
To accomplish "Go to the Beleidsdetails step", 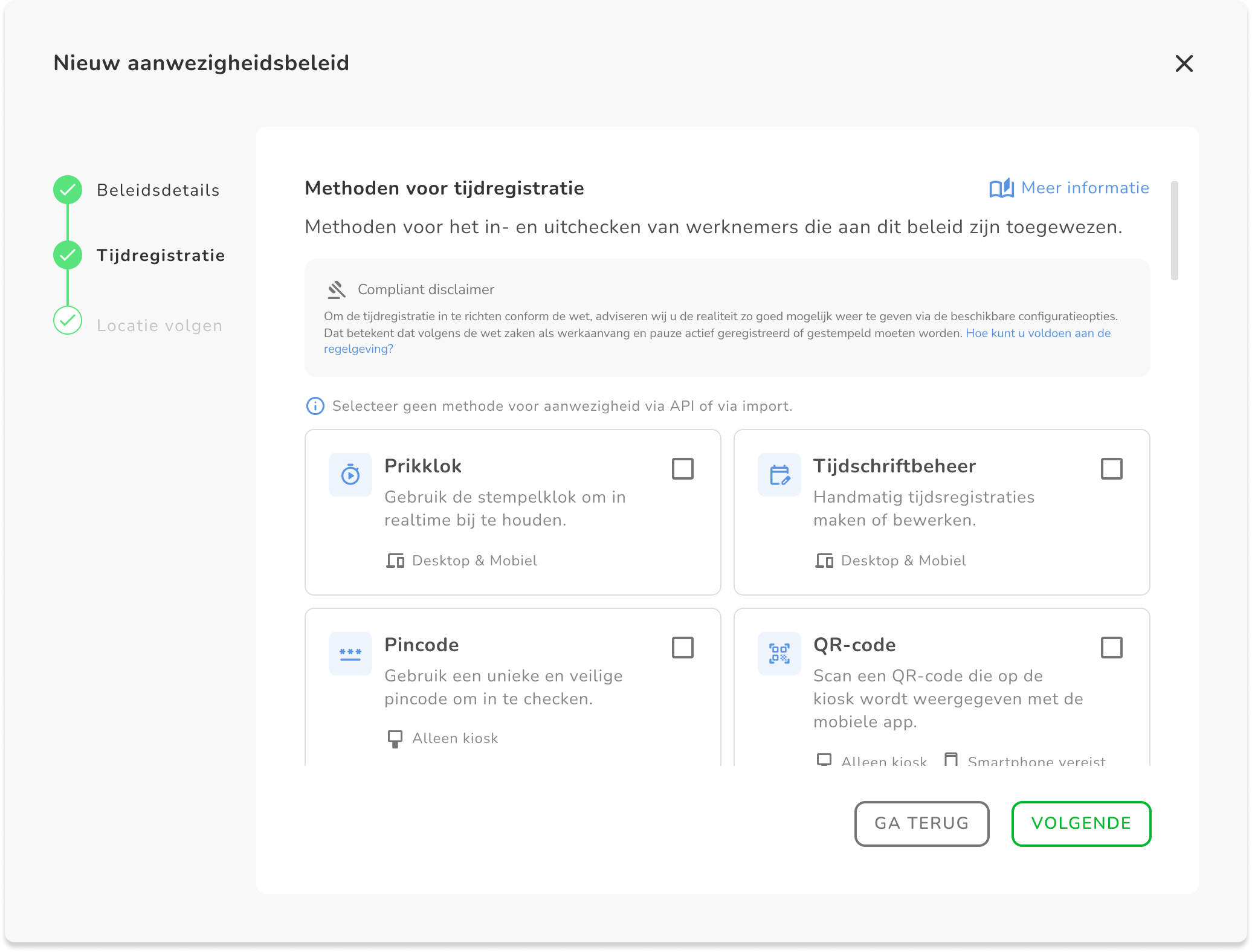I will [x=158, y=190].
